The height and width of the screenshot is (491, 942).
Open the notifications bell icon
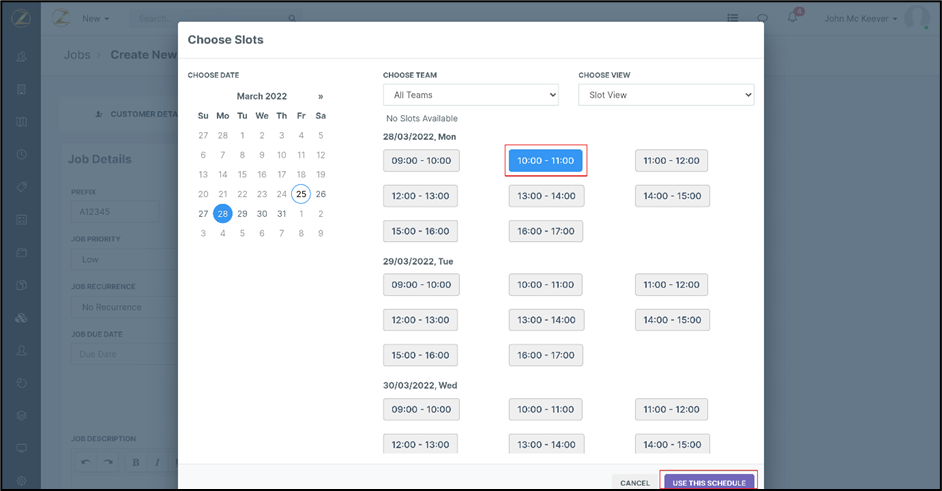pyautogui.click(x=792, y=18)
